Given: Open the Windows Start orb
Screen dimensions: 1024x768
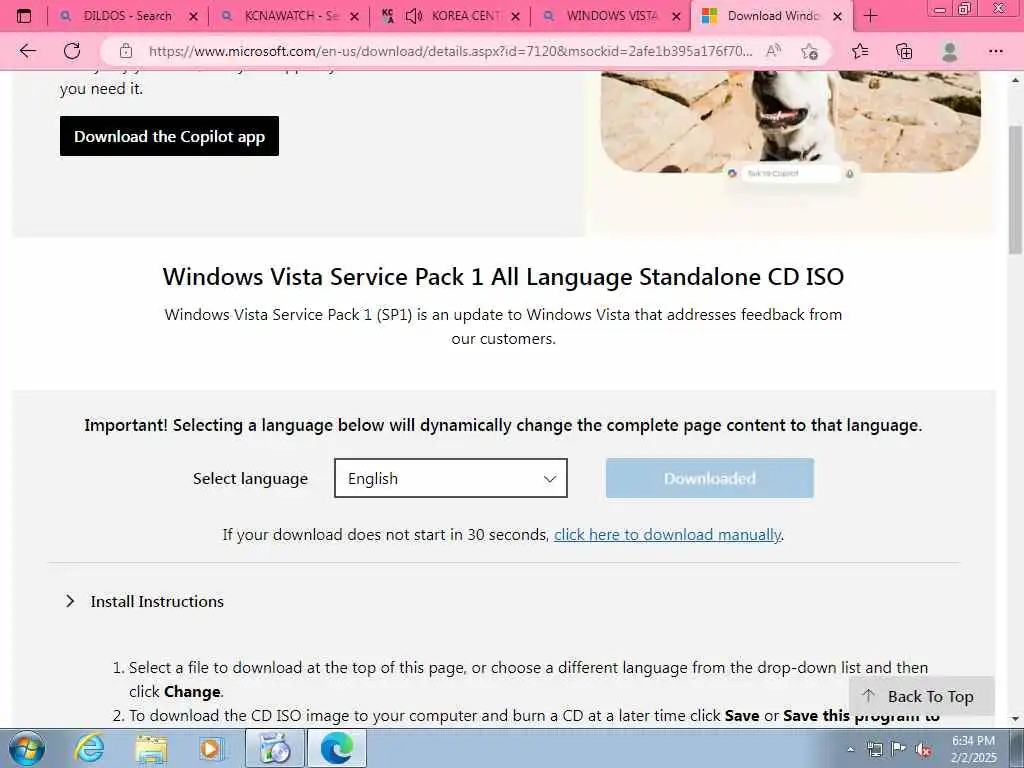Looking at the screenshot, I should tap(27, 748).
